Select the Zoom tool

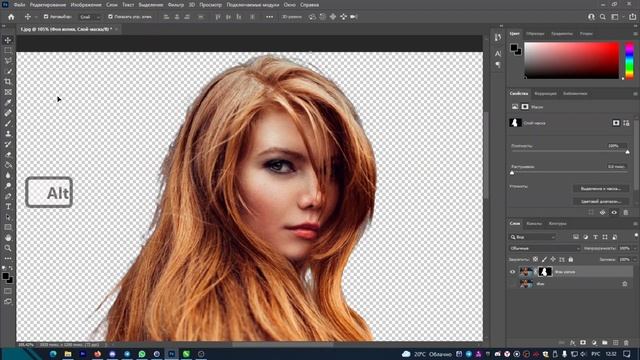coord(8,248)
